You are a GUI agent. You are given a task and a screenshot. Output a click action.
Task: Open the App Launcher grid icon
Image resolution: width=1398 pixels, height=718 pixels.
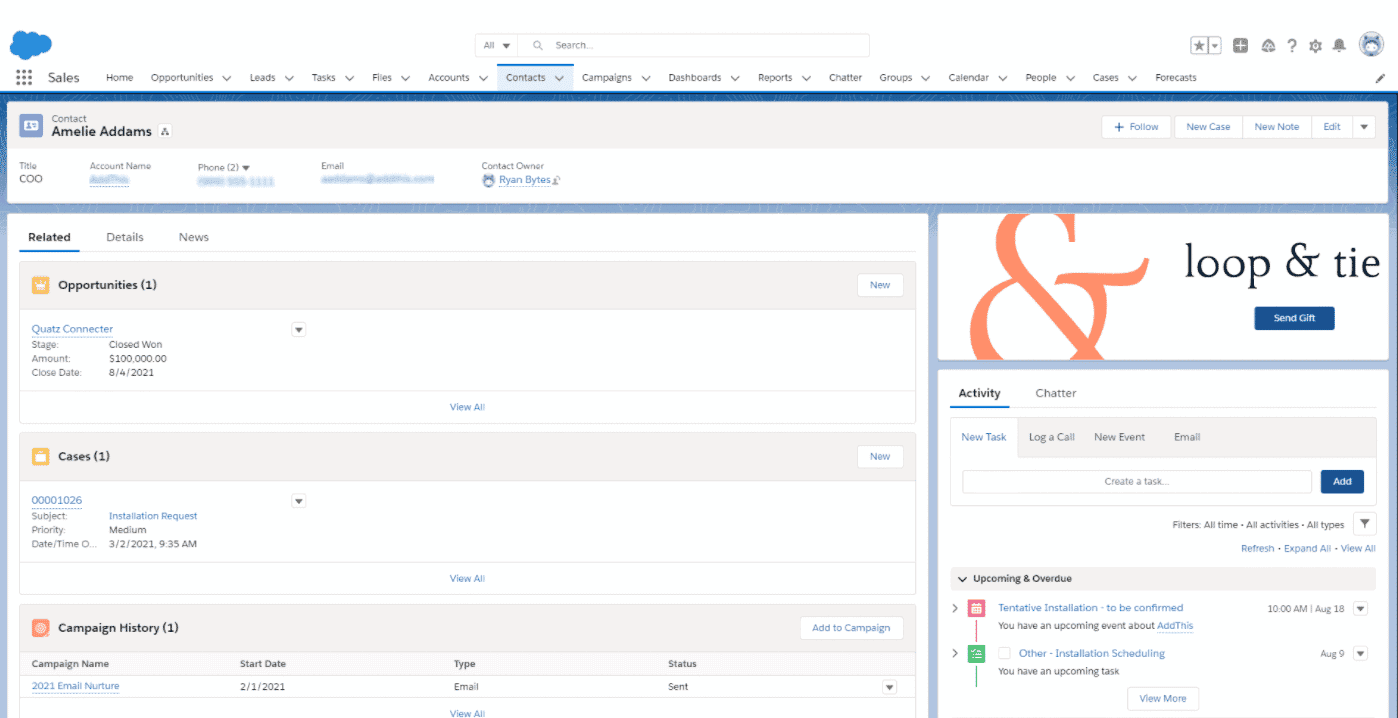tap(24, 78)
